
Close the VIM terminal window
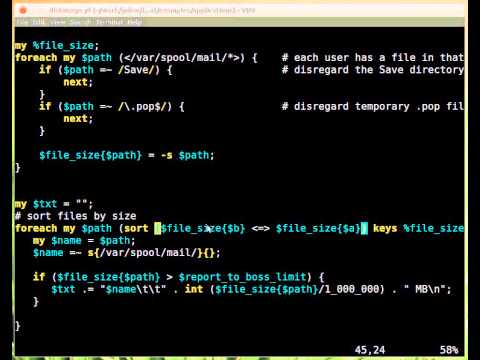(x=23, y=10)
